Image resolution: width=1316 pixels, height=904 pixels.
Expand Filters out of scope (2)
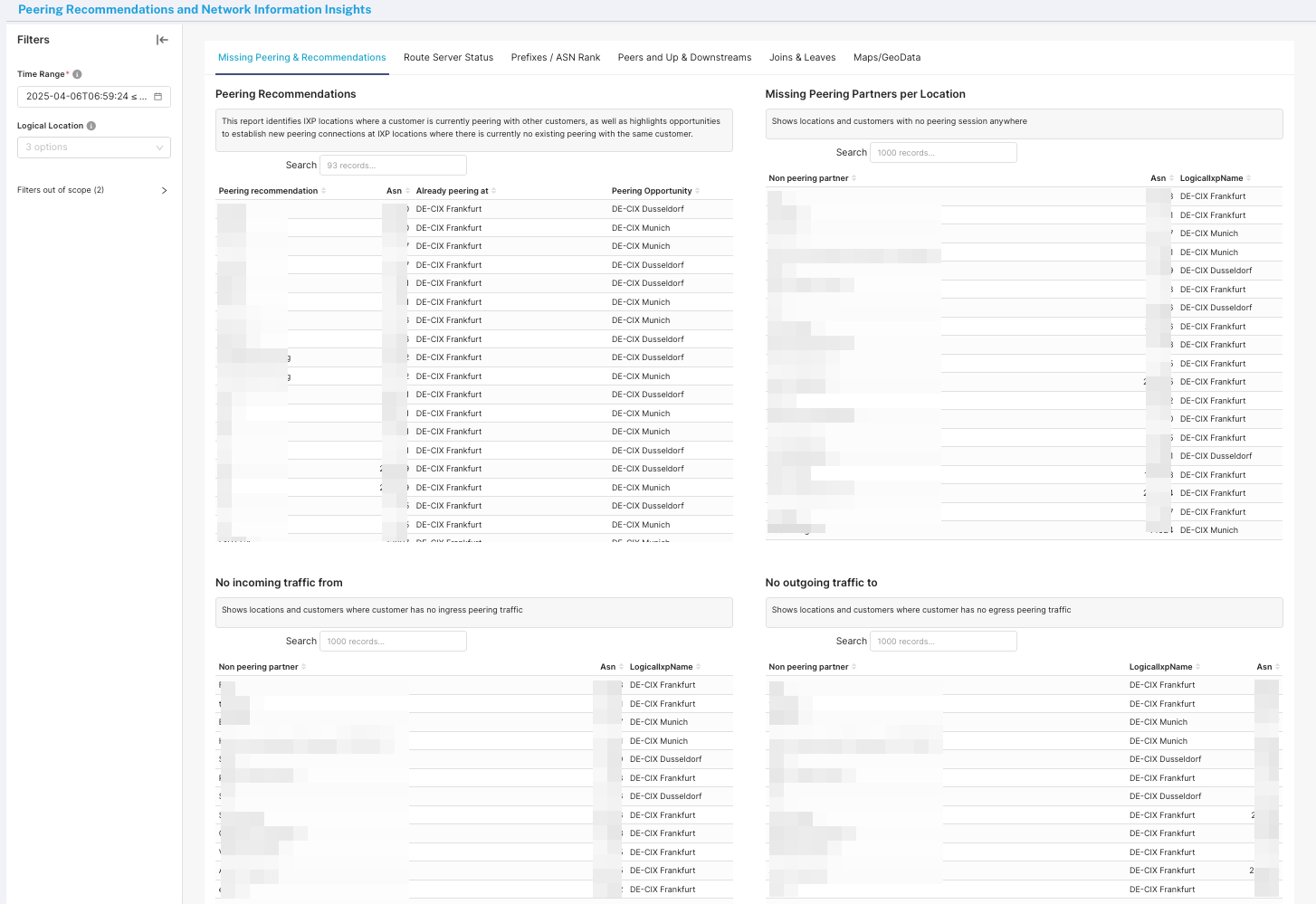pos(93,190)
